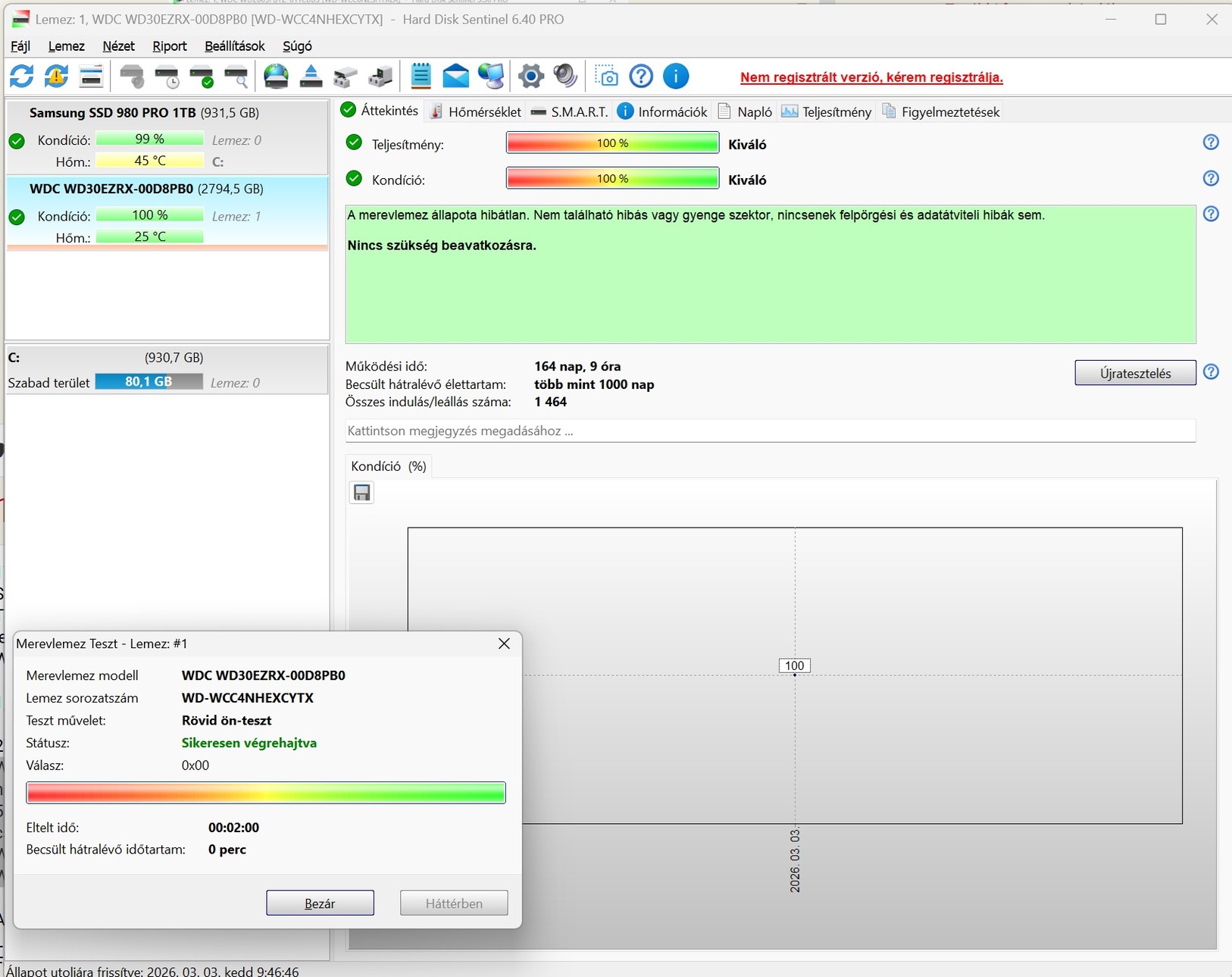This screenshot has height=977, width=1232.
Task: Click the Teljesítmény 100 % bar
Action: 612,143
